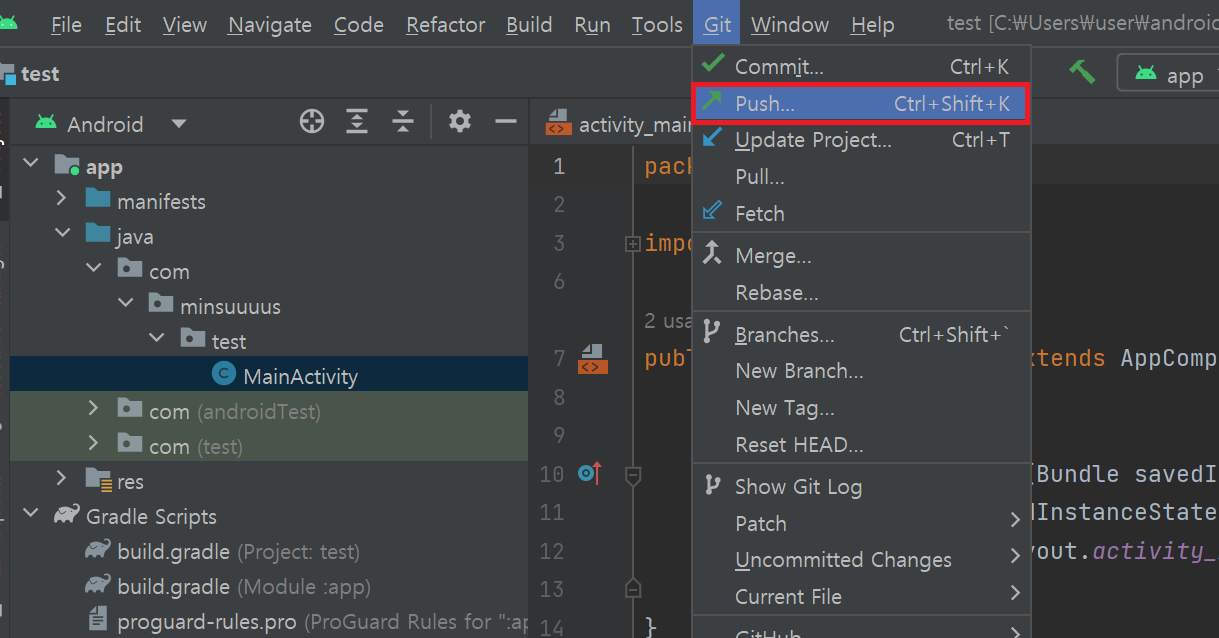Open build.gradle (Project: test)
This screenshot has width=1219, height=638.
[238, 551]
